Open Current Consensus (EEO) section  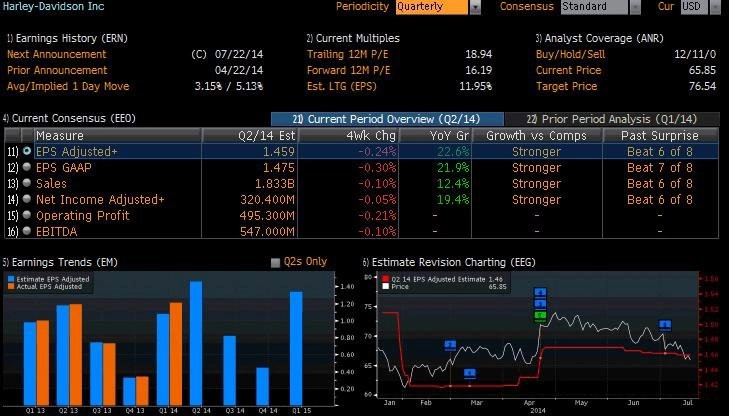click(x=69, y=119)
